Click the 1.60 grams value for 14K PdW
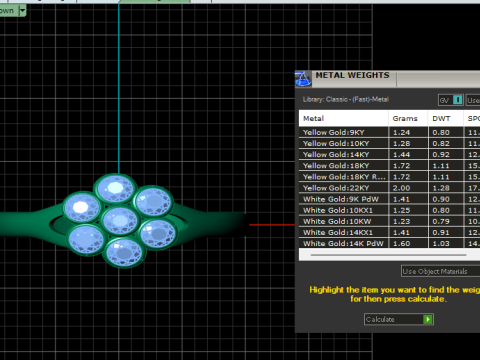This screenshot has height=360, width=480. [x=401, y=244]
